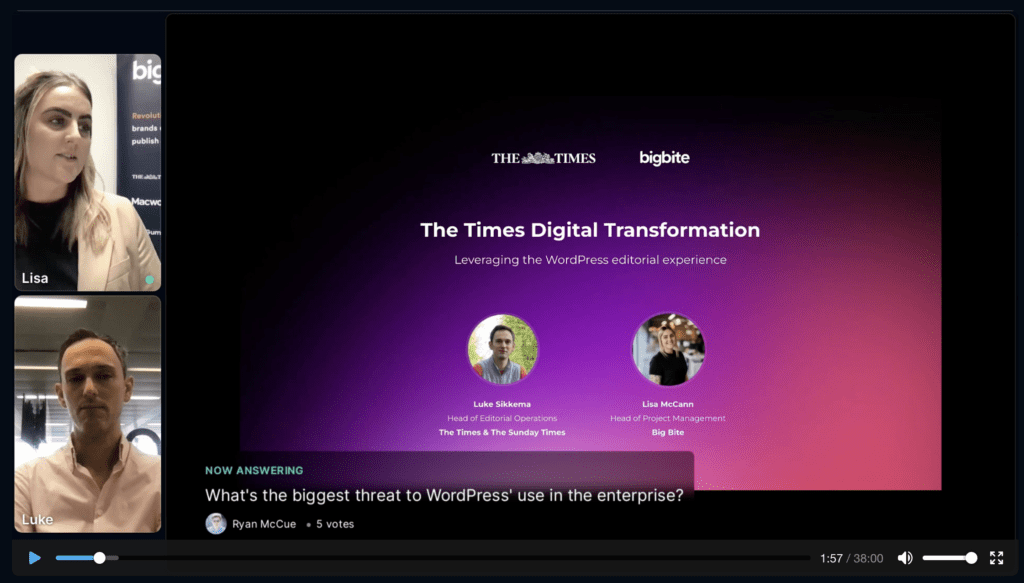Click Luke Sikkema's circular profile photo

[504, 349]
